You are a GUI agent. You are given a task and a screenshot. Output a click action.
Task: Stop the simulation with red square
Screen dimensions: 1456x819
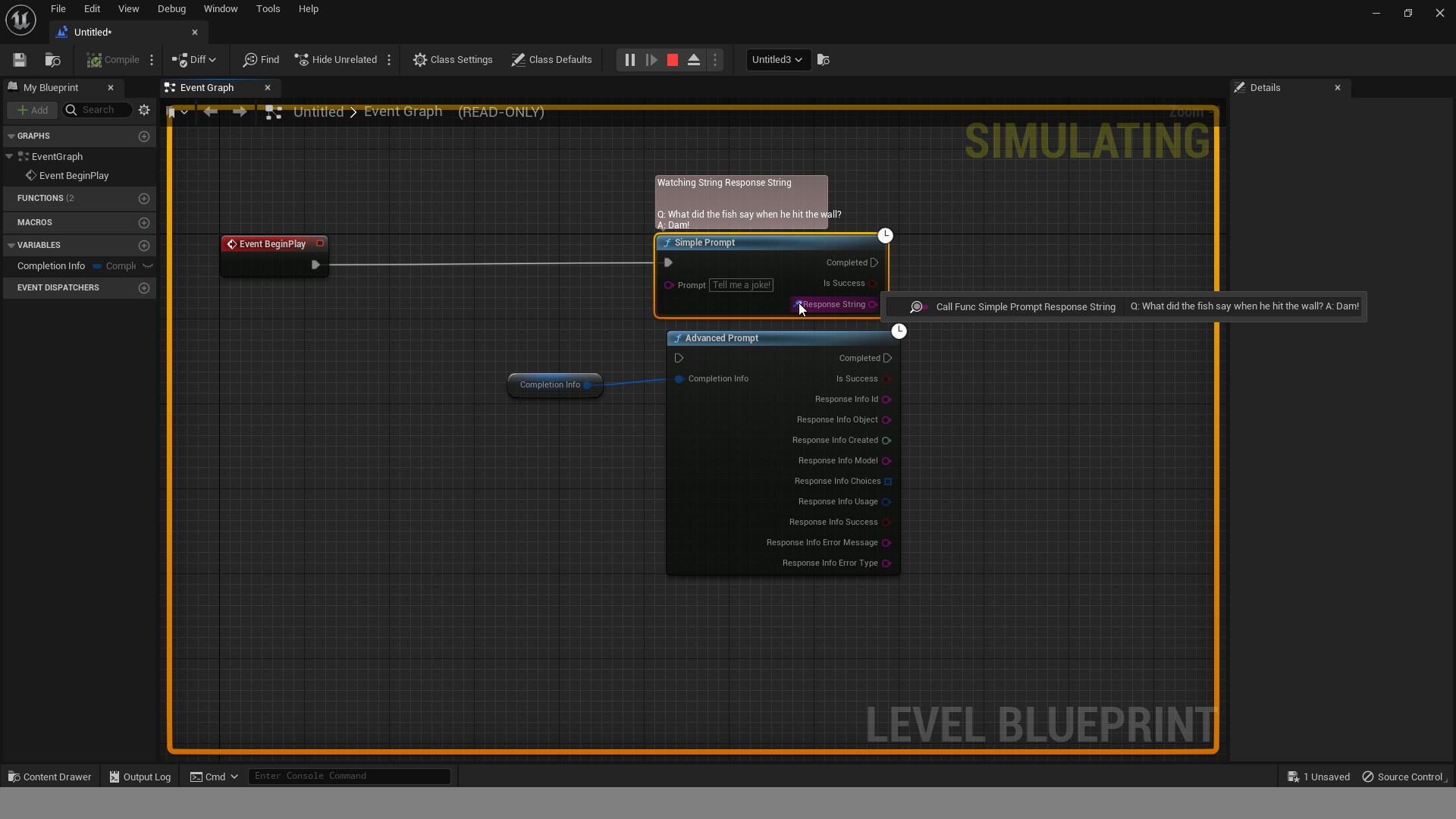[673, 60]
